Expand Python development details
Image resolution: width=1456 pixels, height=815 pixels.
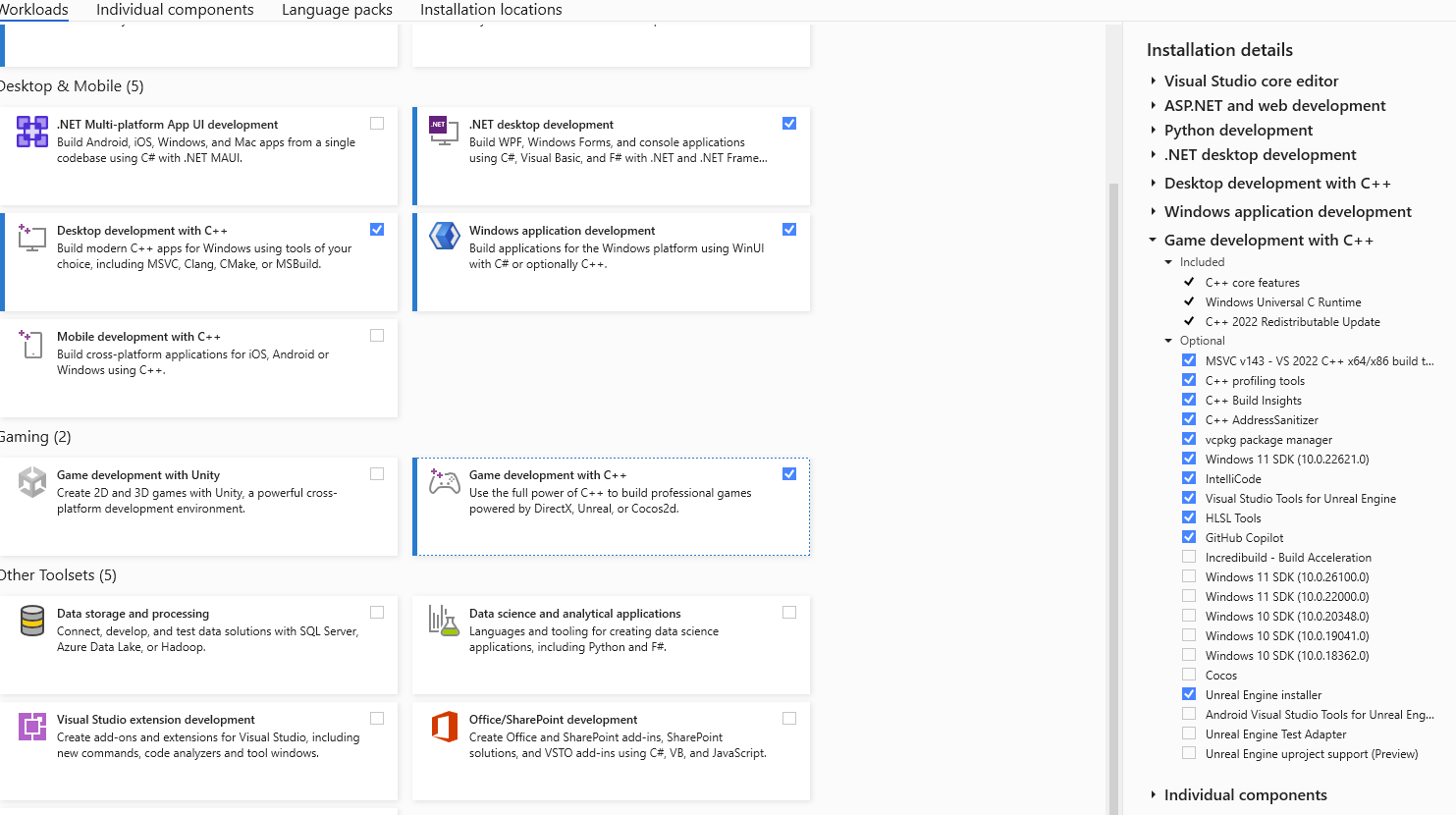pos(1154,130)
